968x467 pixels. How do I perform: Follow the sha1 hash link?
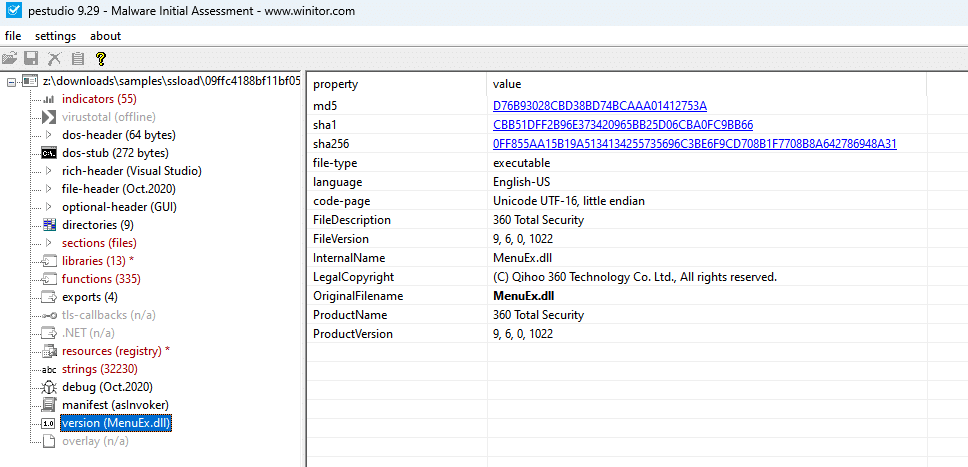pos(623,125)
